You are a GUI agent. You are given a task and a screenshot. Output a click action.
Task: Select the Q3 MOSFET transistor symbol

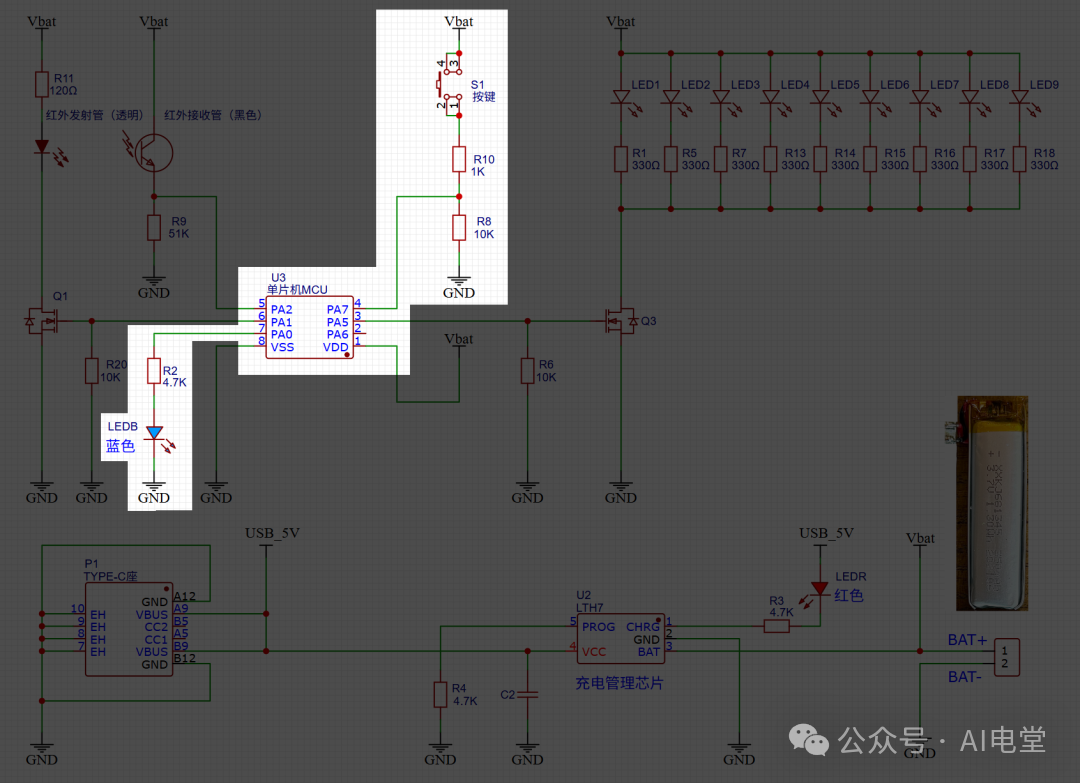pyautogui.click(x=622, y=321)
